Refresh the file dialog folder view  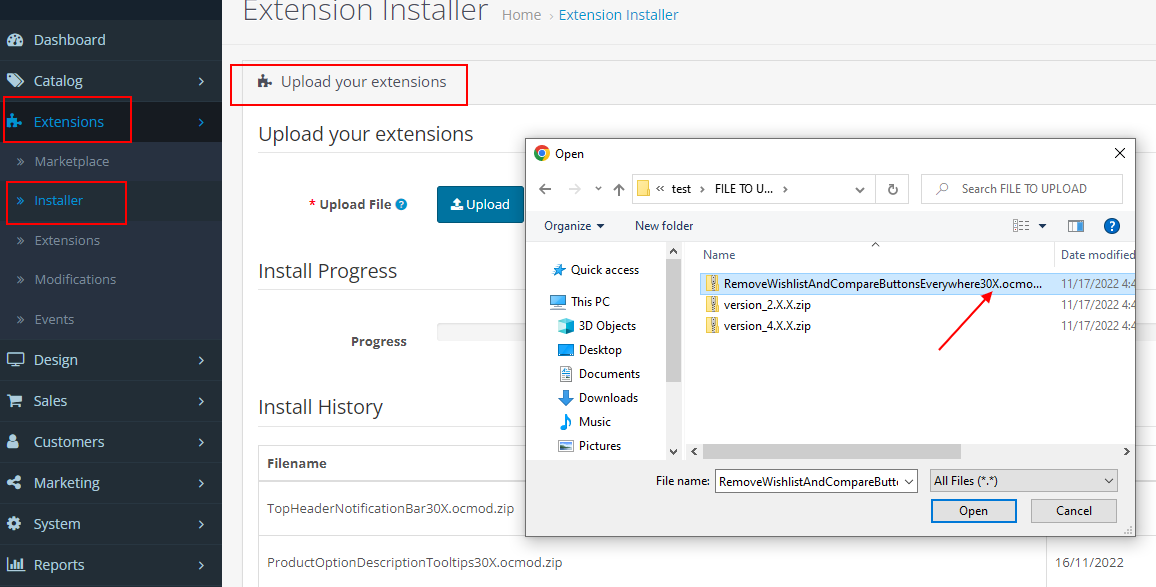[x=892, y=189]
